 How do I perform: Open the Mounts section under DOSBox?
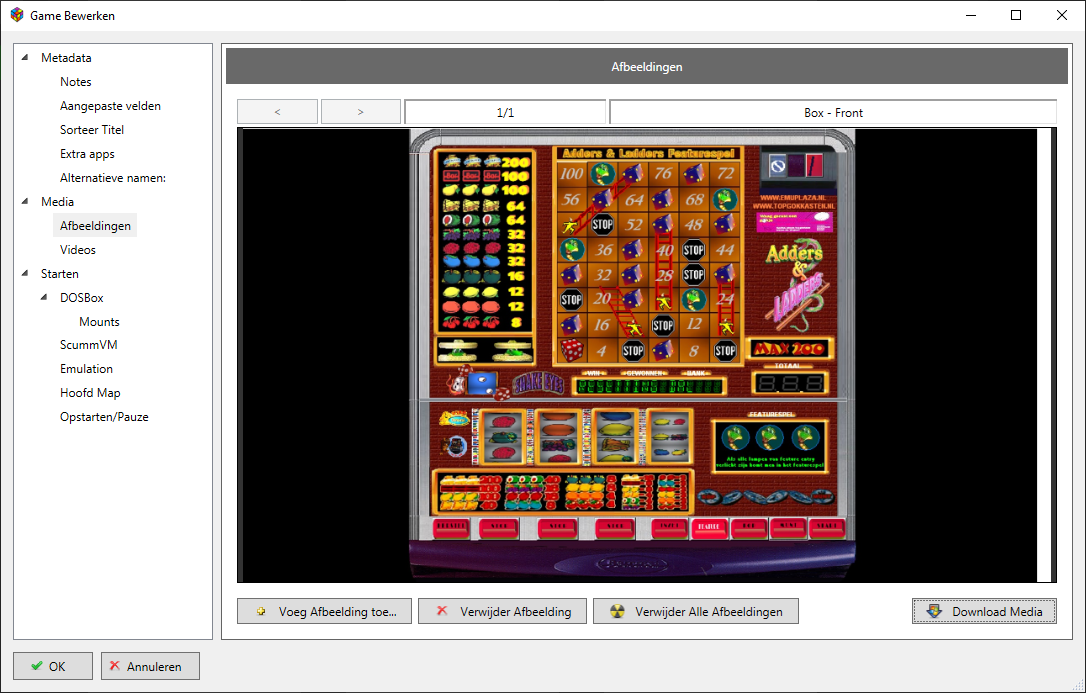(99, 322)
